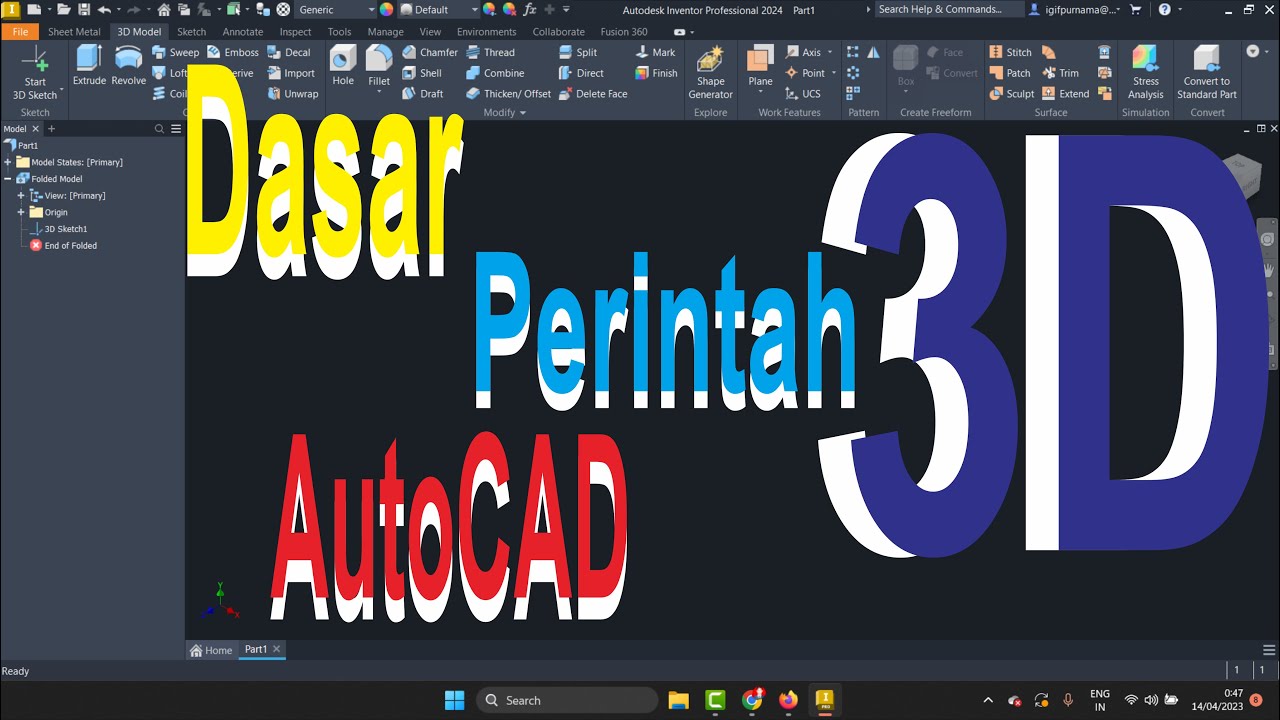Image resolution: width=1280 pixels, height=720 pixels.
Task: Expand the View: [Primary] node
Action: click(21, 195)
